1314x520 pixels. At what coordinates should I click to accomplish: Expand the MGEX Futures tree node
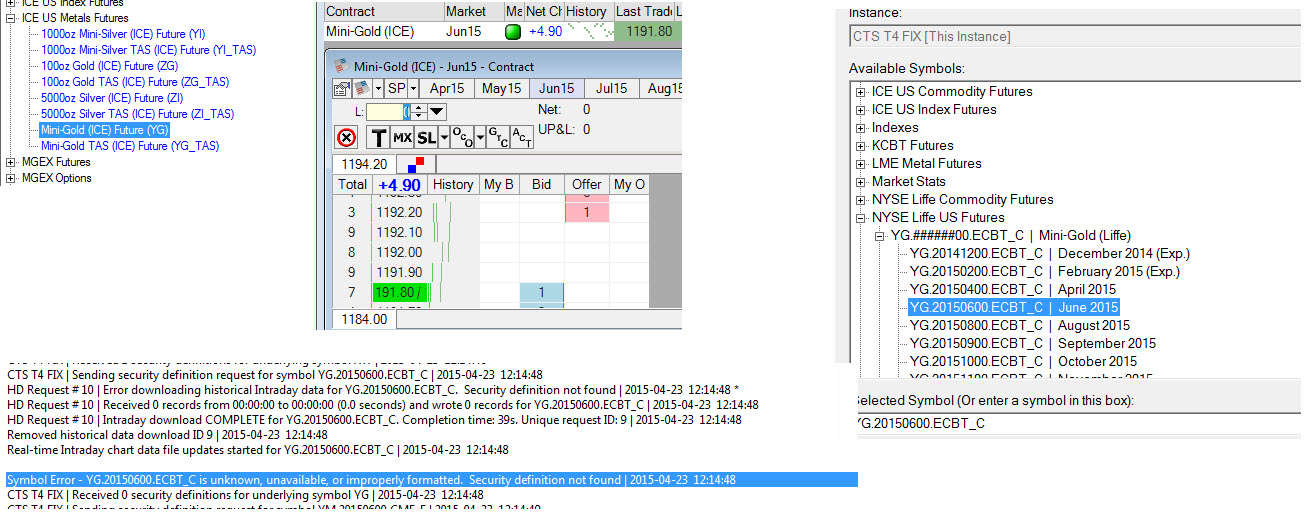[x=11, y=162]
